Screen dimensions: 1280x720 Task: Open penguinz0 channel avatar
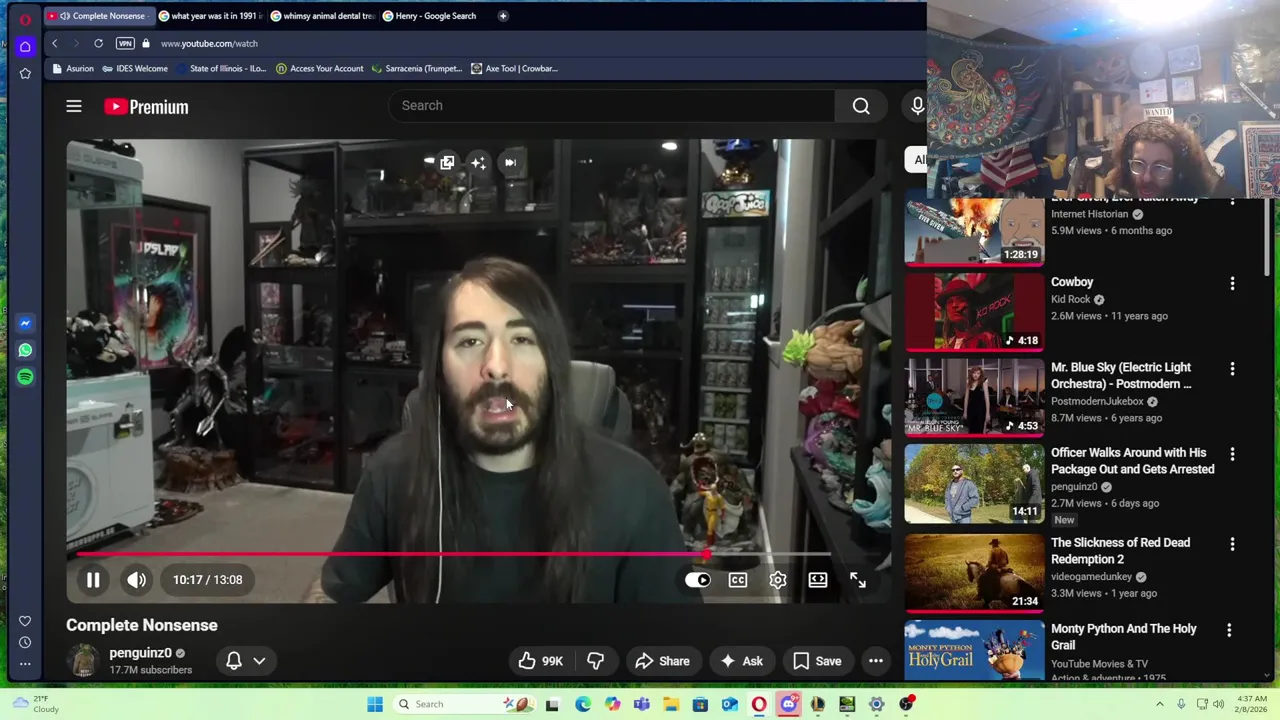(84, 661)
